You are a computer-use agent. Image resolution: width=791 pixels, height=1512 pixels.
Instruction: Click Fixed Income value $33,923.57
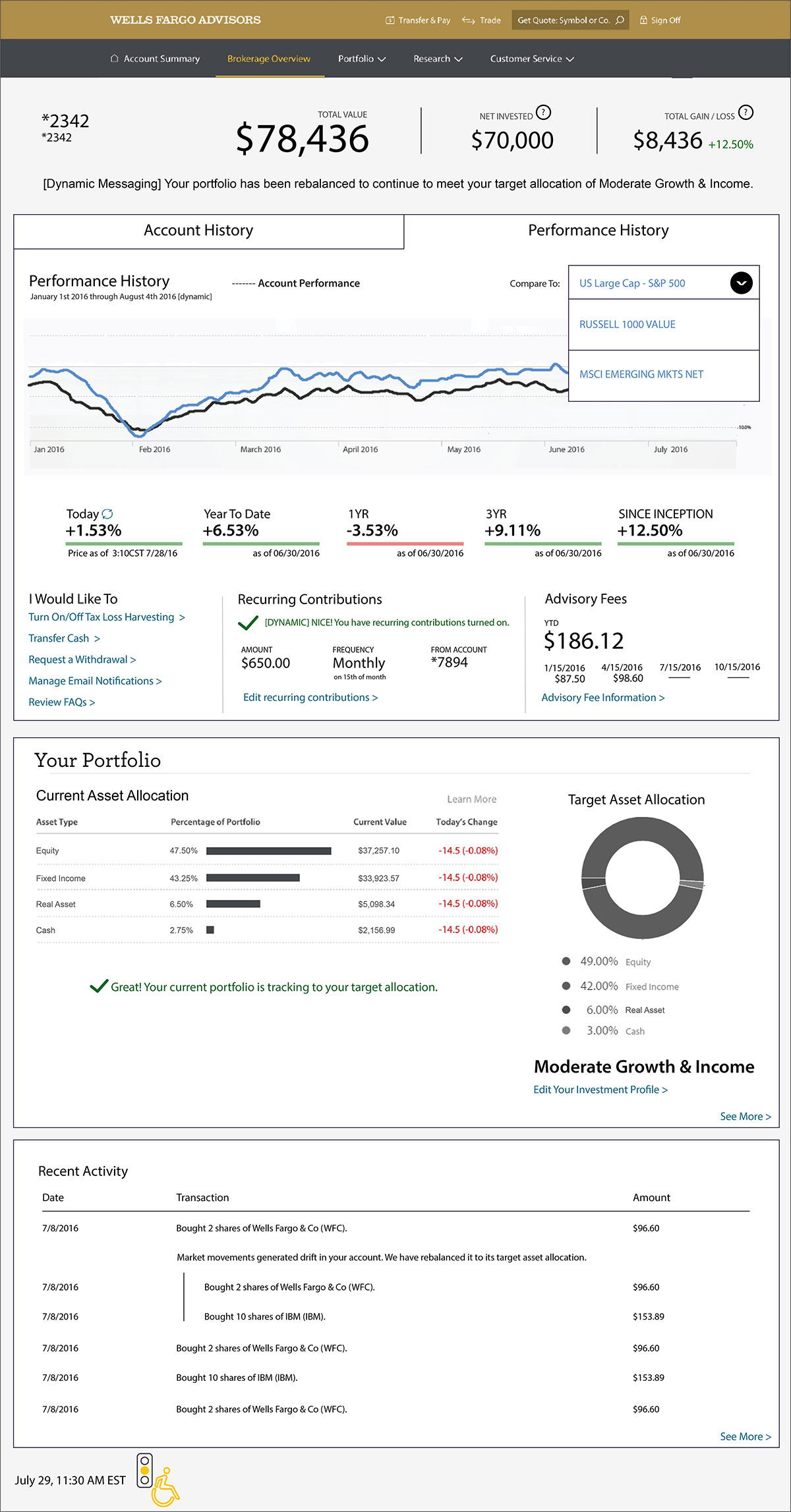[x=379, y=878]
